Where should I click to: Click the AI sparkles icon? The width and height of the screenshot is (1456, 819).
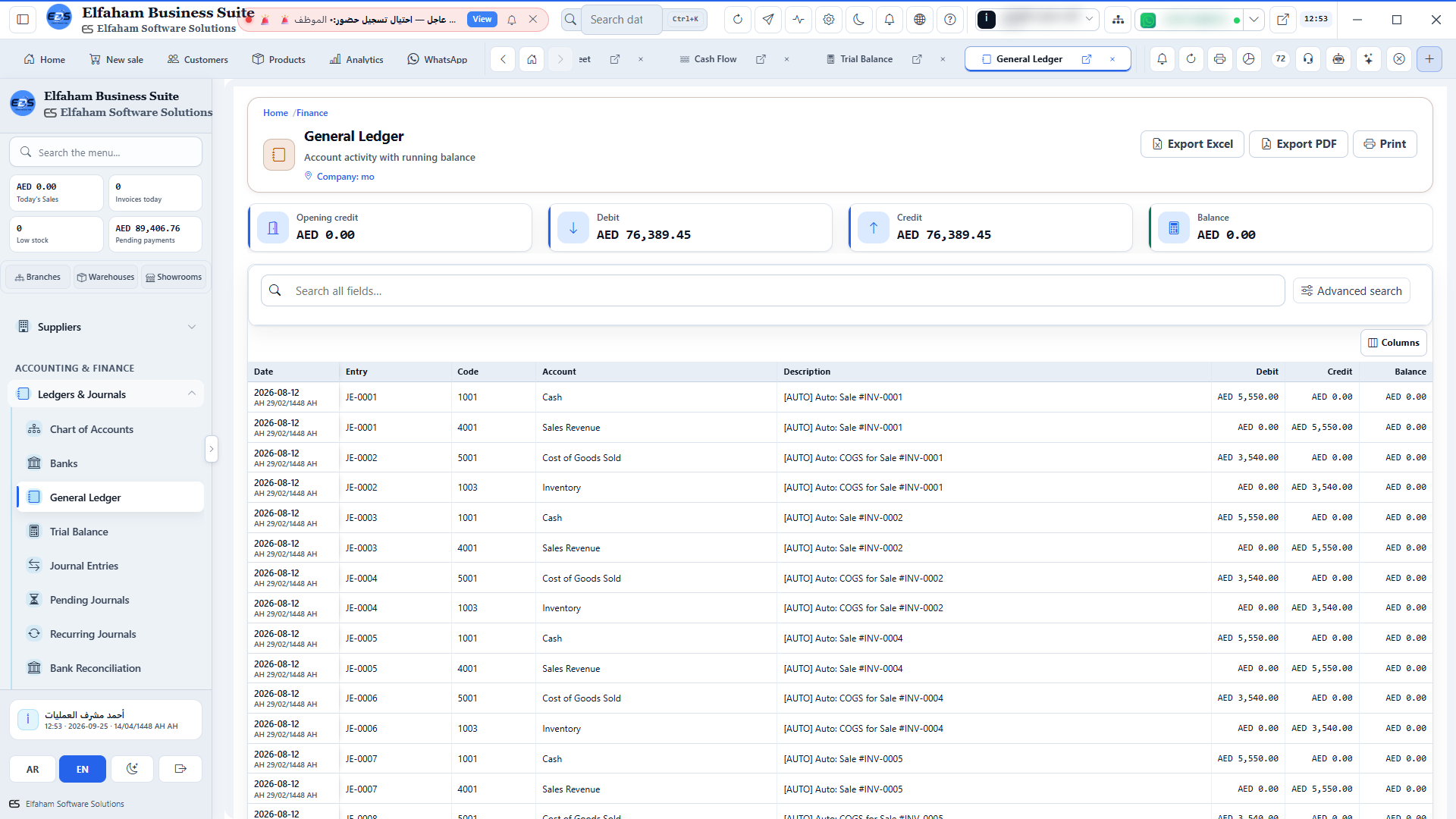[1368, 59]
